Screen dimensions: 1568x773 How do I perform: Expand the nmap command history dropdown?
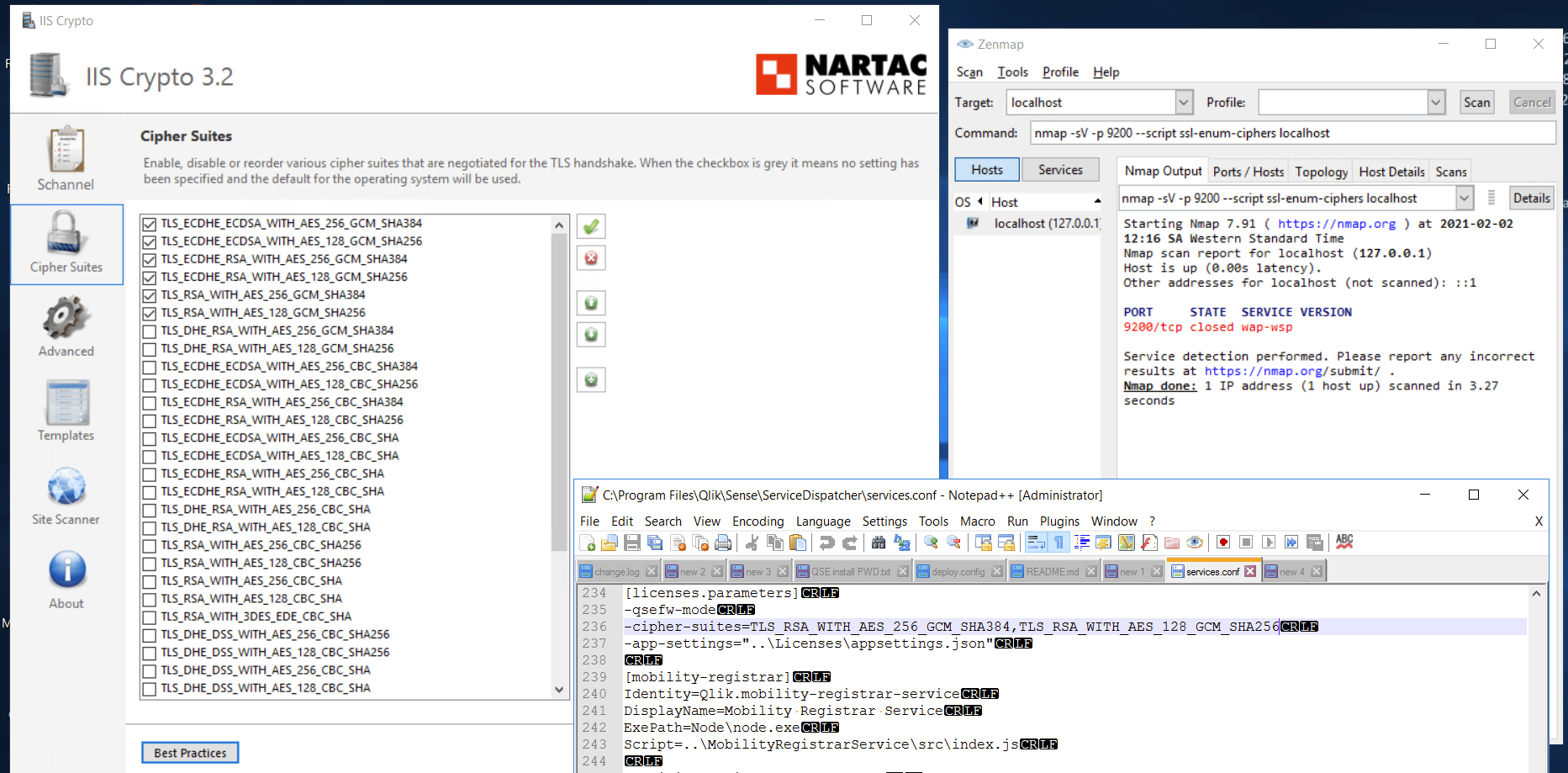(1466, 198)
